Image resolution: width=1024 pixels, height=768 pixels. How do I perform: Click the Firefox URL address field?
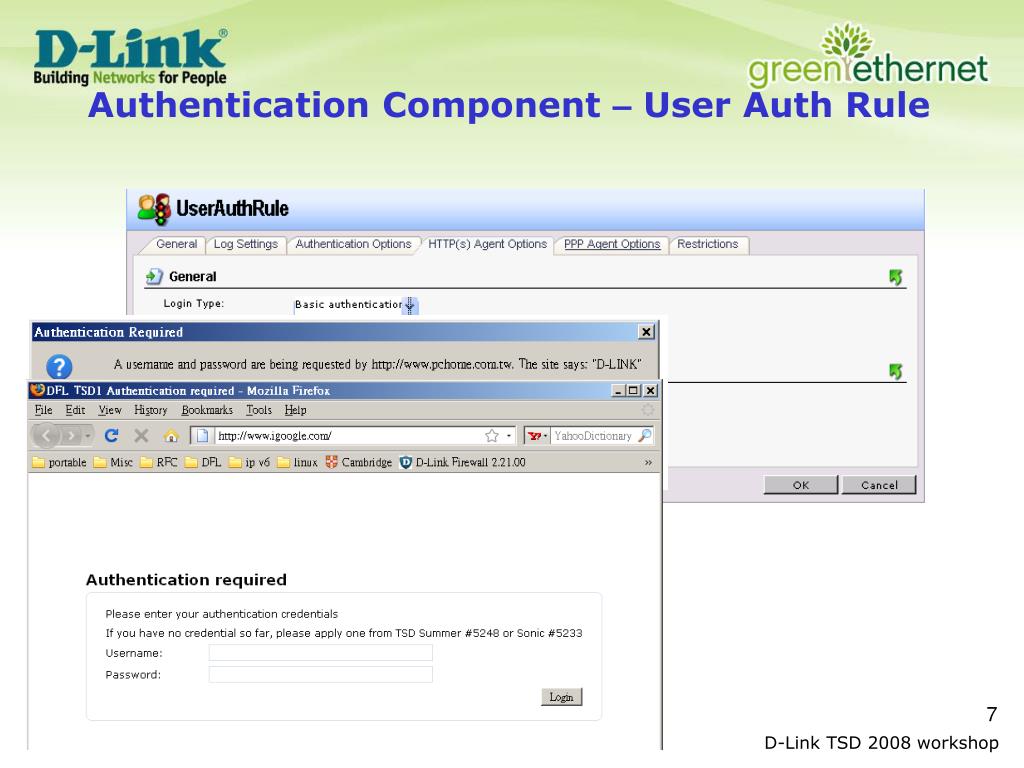tap(353, 436)
